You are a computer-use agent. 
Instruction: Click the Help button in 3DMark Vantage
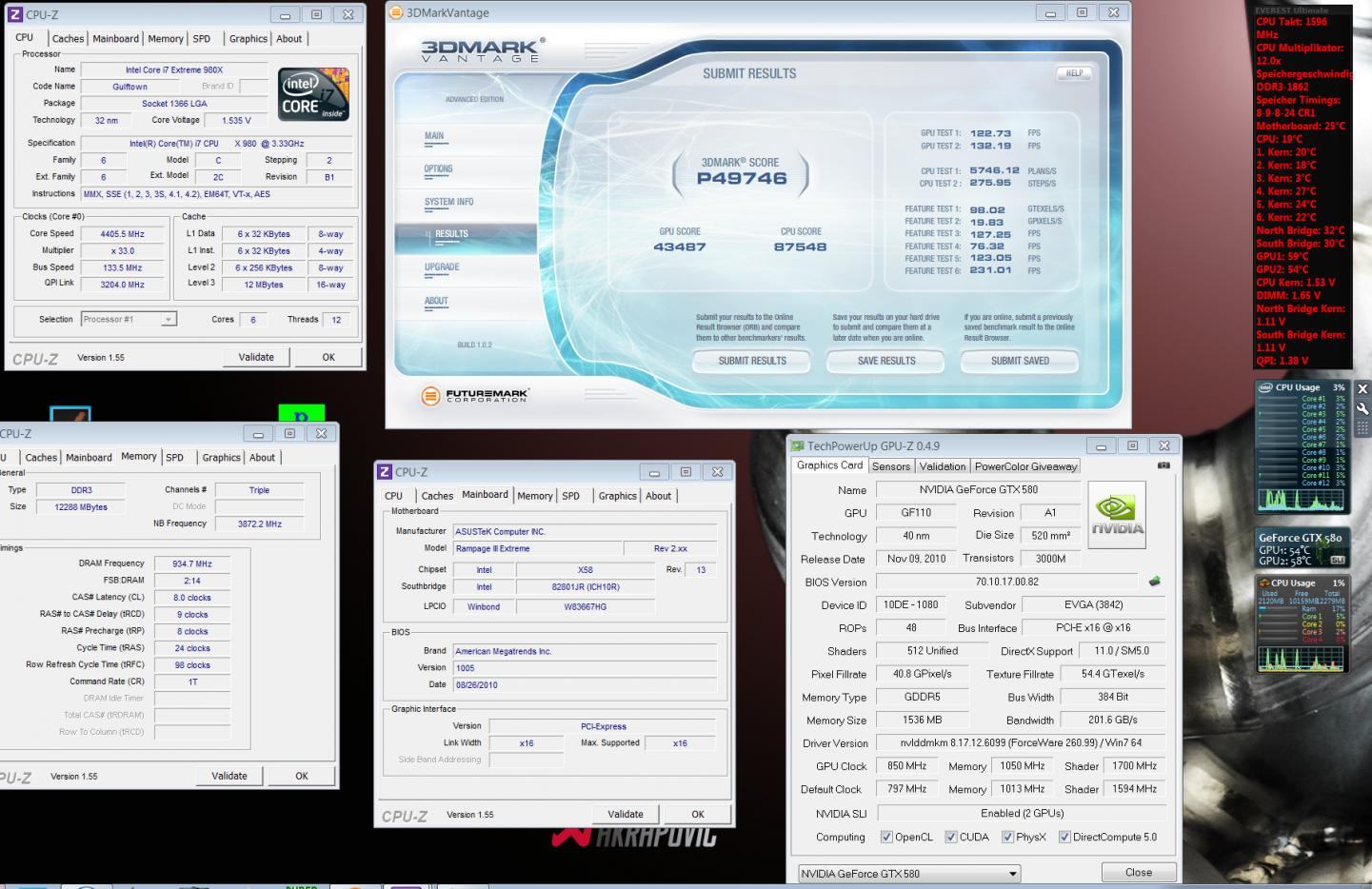pos(1074,73)
